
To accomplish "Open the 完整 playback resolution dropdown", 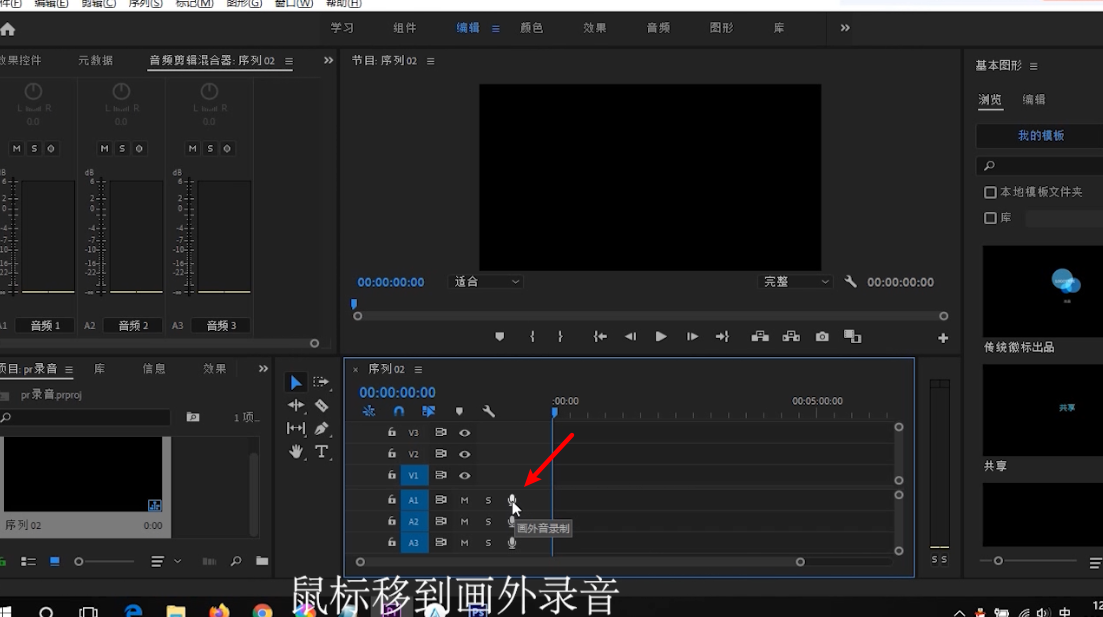I will [795, 281].
